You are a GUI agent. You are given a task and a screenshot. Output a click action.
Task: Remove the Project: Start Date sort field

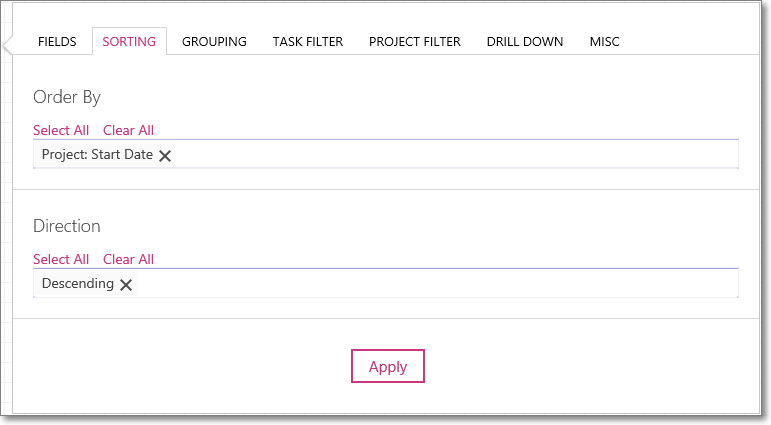165,156
